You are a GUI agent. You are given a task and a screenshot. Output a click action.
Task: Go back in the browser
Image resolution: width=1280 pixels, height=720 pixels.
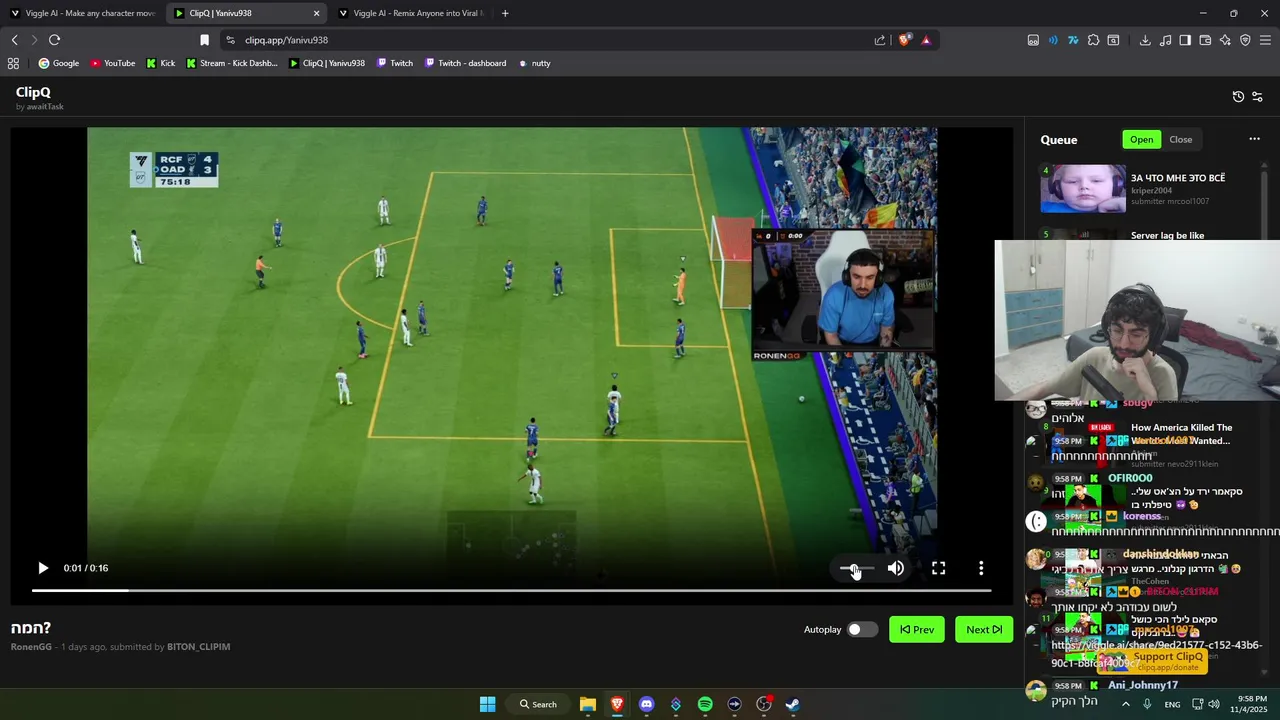pos(14,40)
